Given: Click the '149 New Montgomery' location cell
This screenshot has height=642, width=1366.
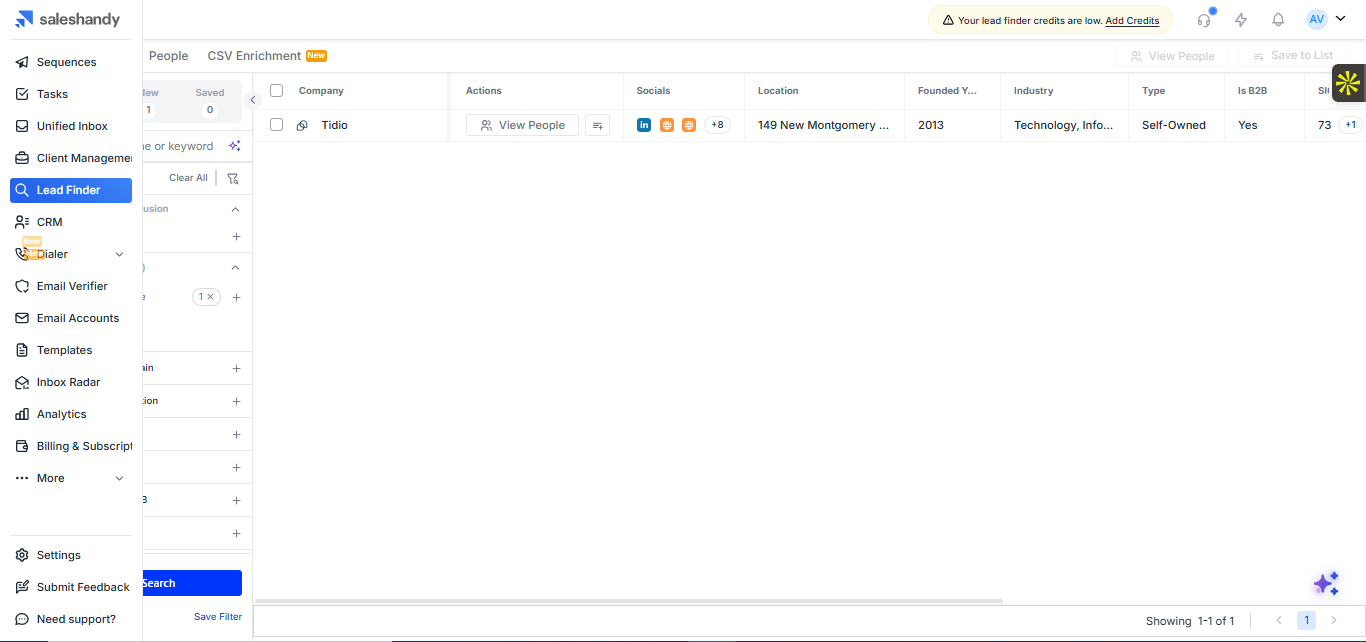Looking at the screenshot, I should pyautogui.click(x=823, y=125).
